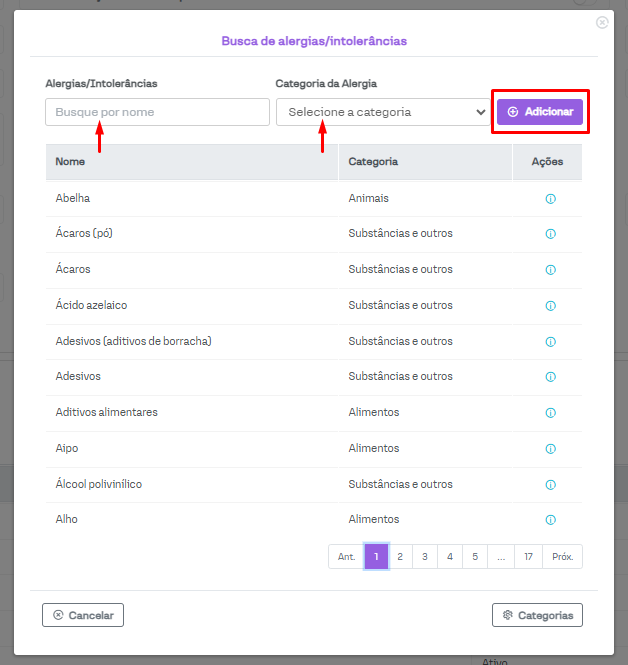Click info icon for Abelha row
This screenshot has width=628, height=665.
pos(550,199)
